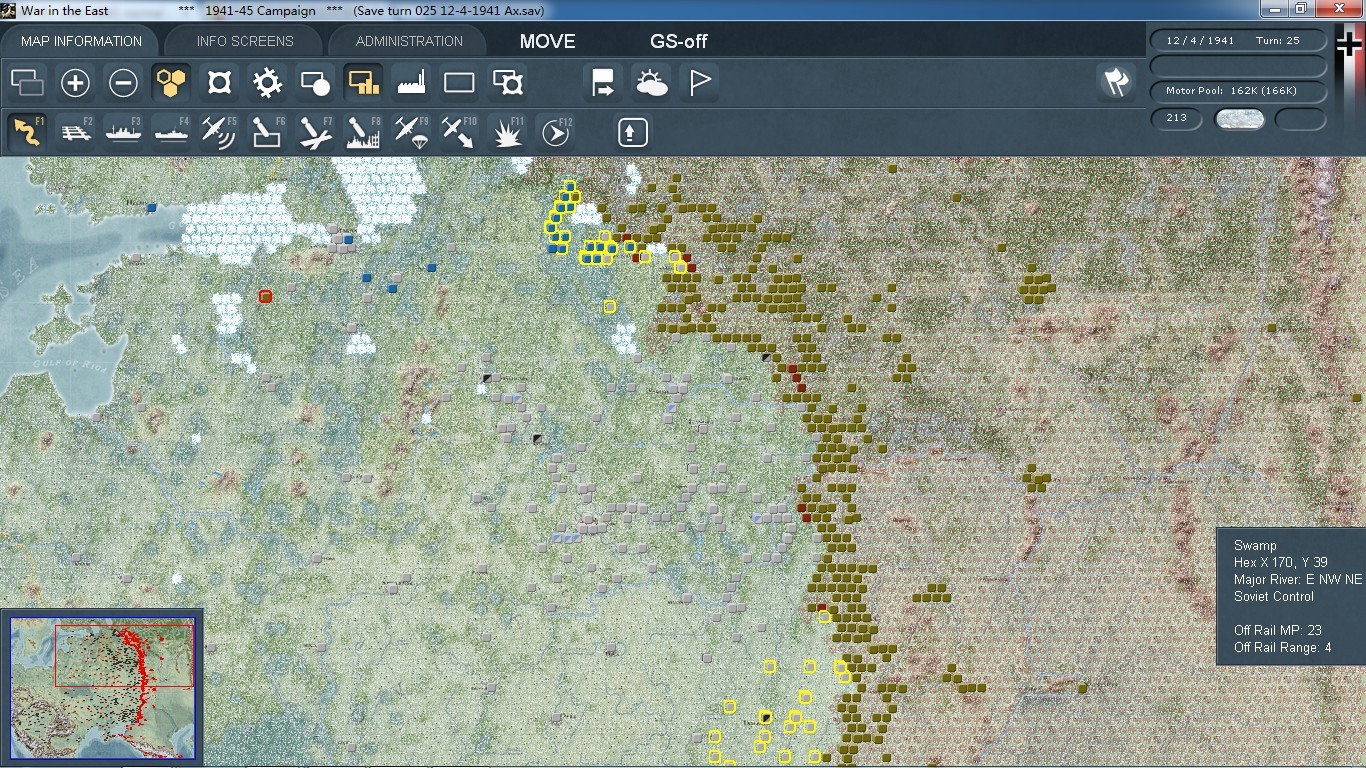Toggle the highlighted yellow screen-and-bars icon
Screen dimensions: 1366x768
(x=363, y=82)
